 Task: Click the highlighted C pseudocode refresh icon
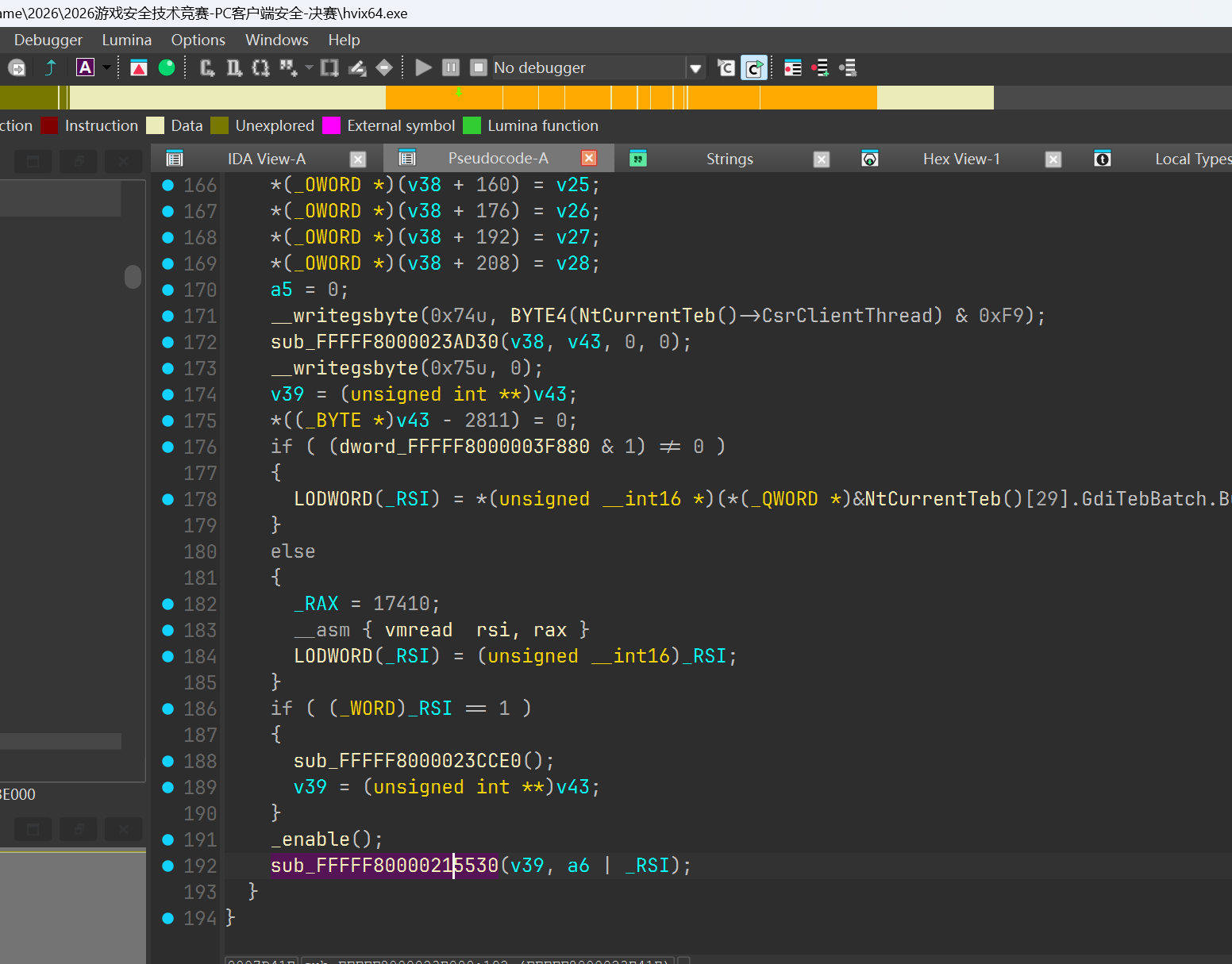[x=753, y=68]
